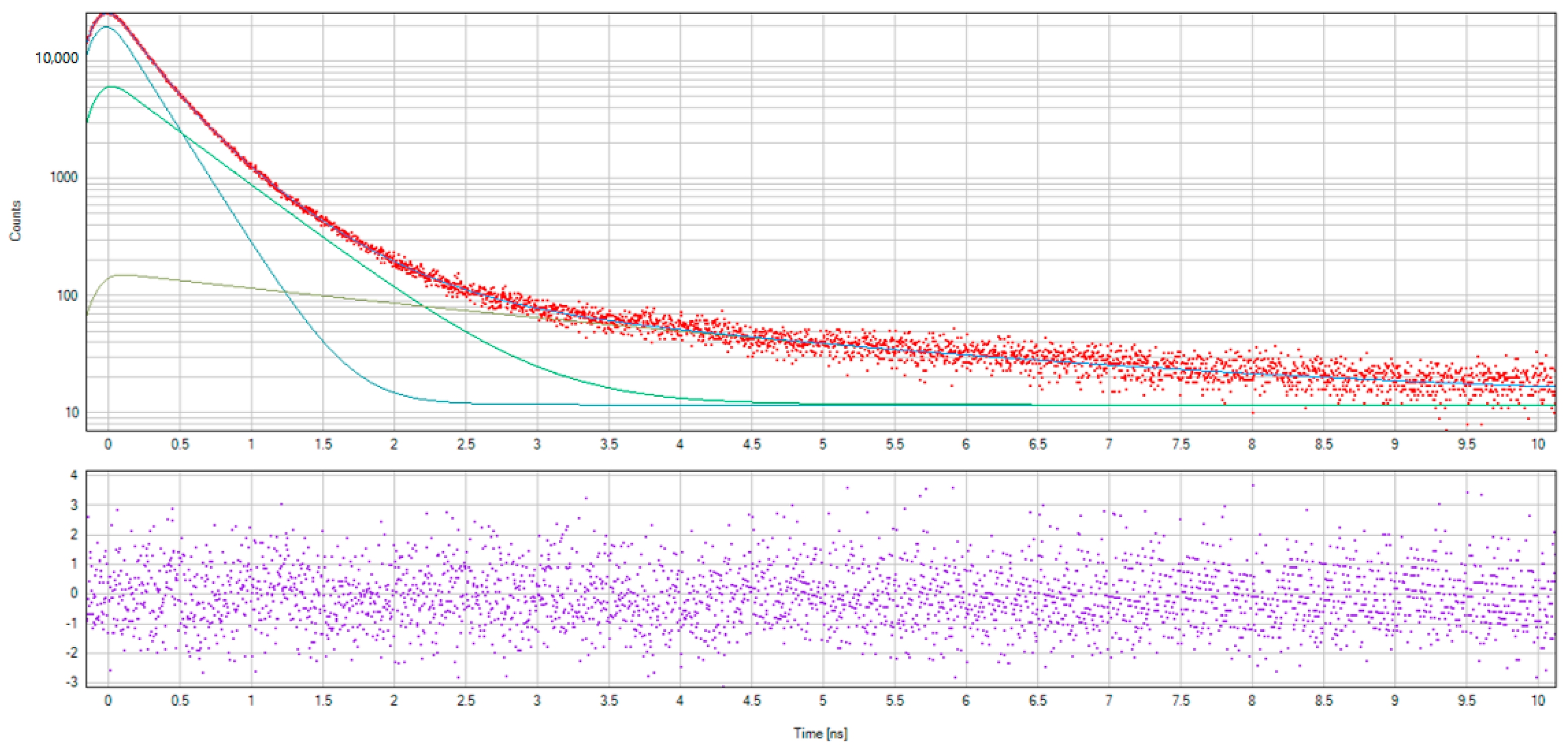The height and width of the screenshot is (749, 1568).
Task: Click the 100 tick label on Counts axis
Action: (67, 295)
